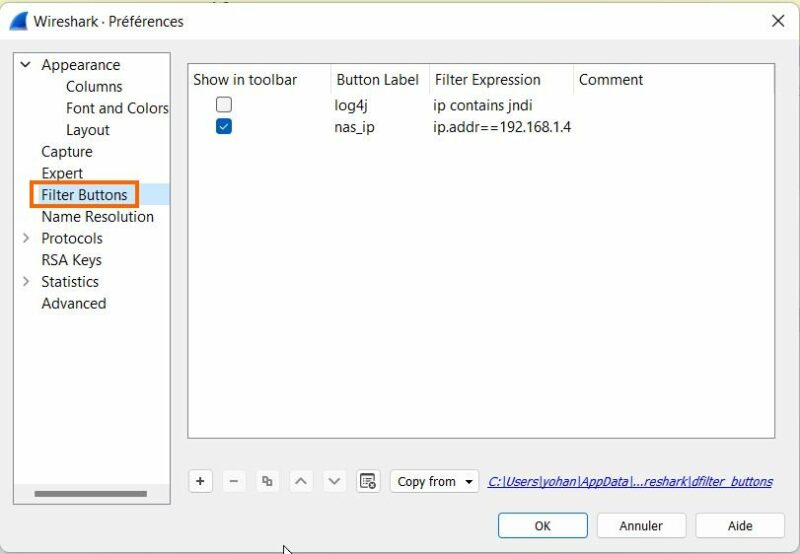Viewport: 800px width, 554px height.
Task: Sort by Show in toolbar column header
Action: [260, 80]
